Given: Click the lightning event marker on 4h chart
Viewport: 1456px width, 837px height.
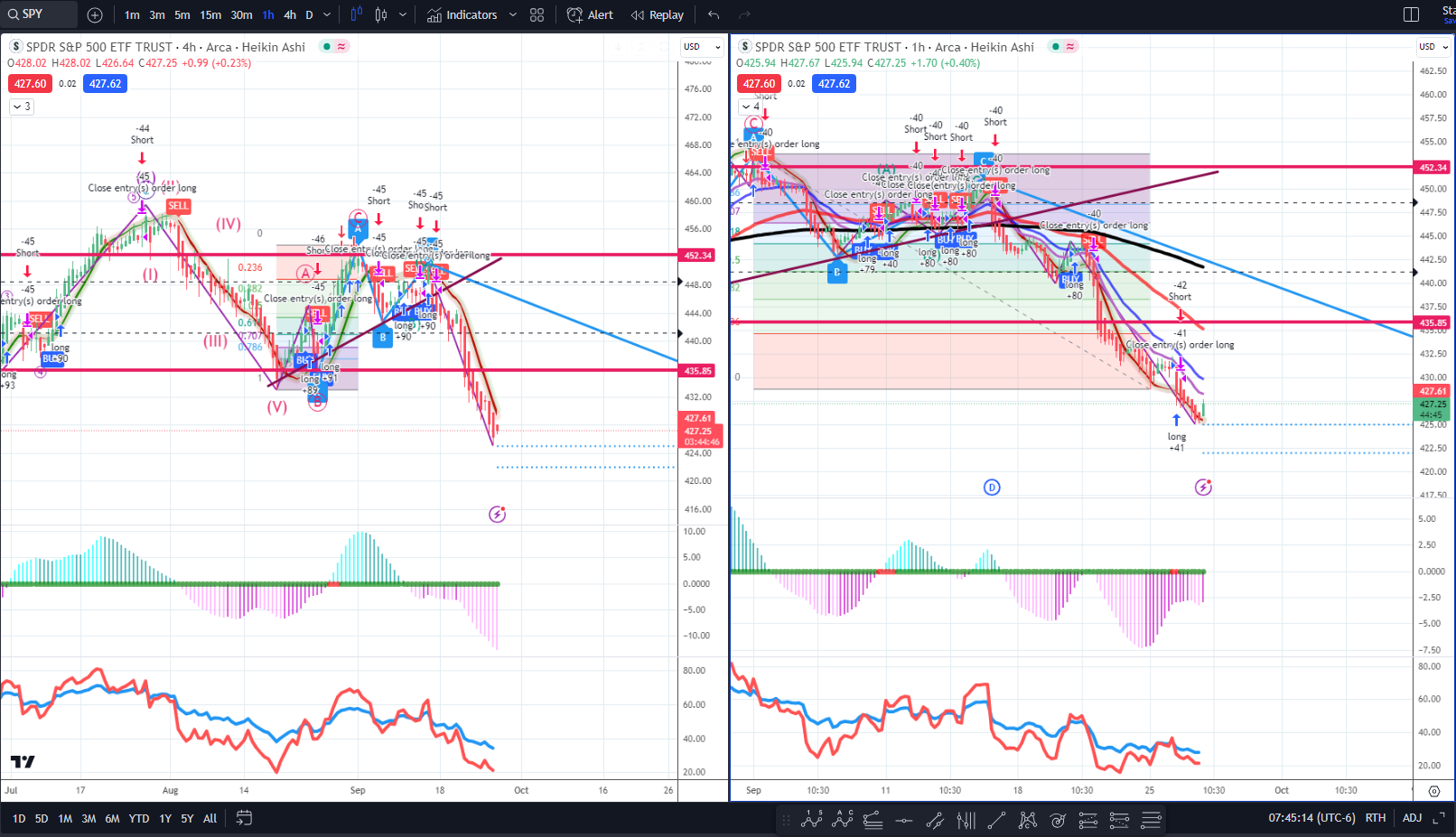Looking at the screenshot, I should [497, 515].
